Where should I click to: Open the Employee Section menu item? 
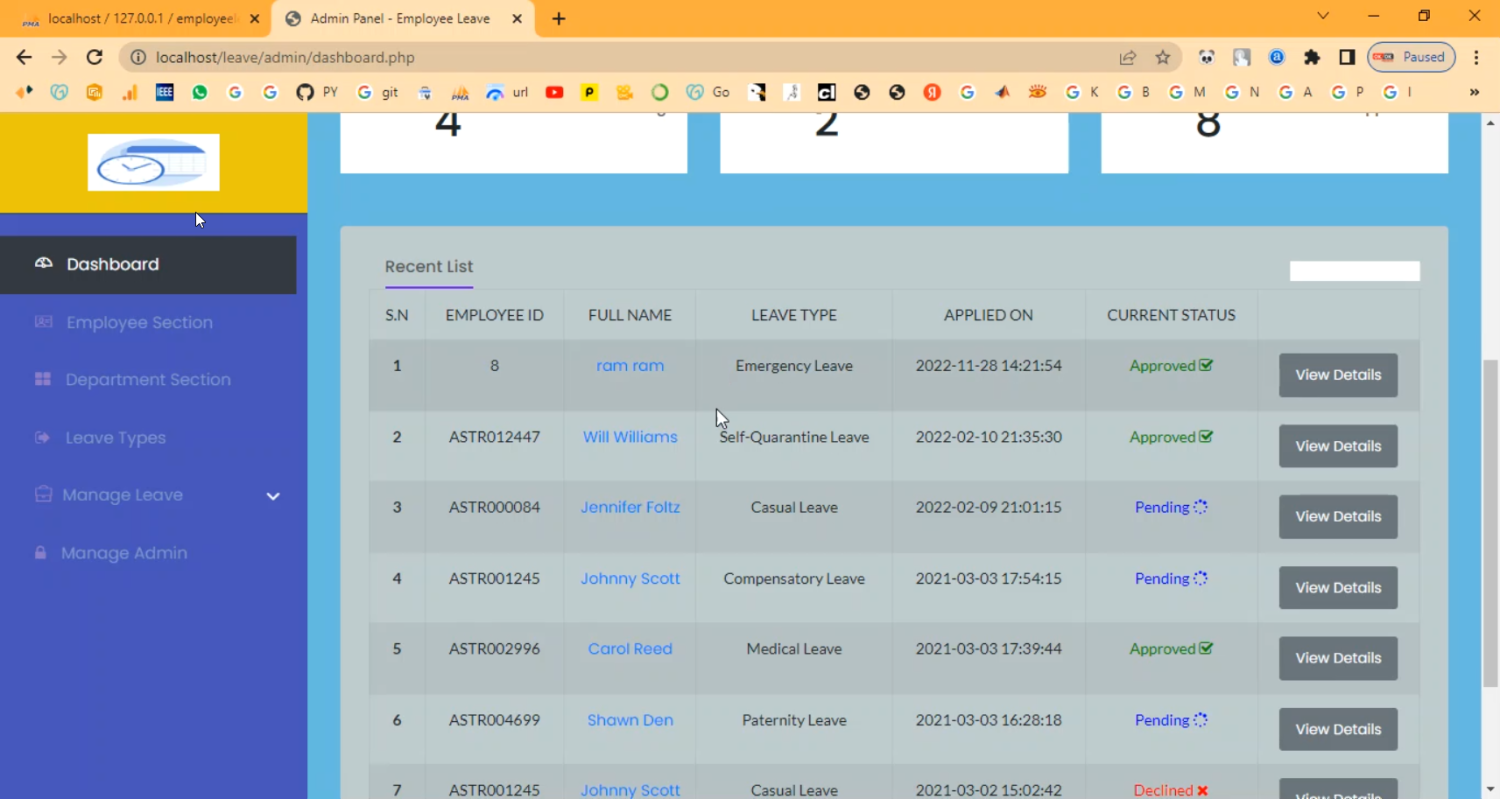coord(139,322)
